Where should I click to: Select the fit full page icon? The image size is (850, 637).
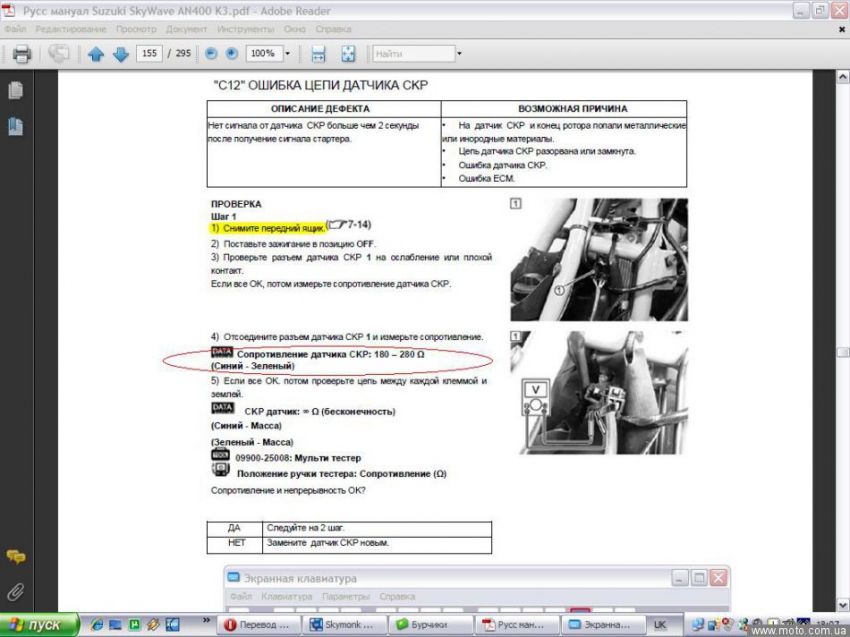click(348, 54)
